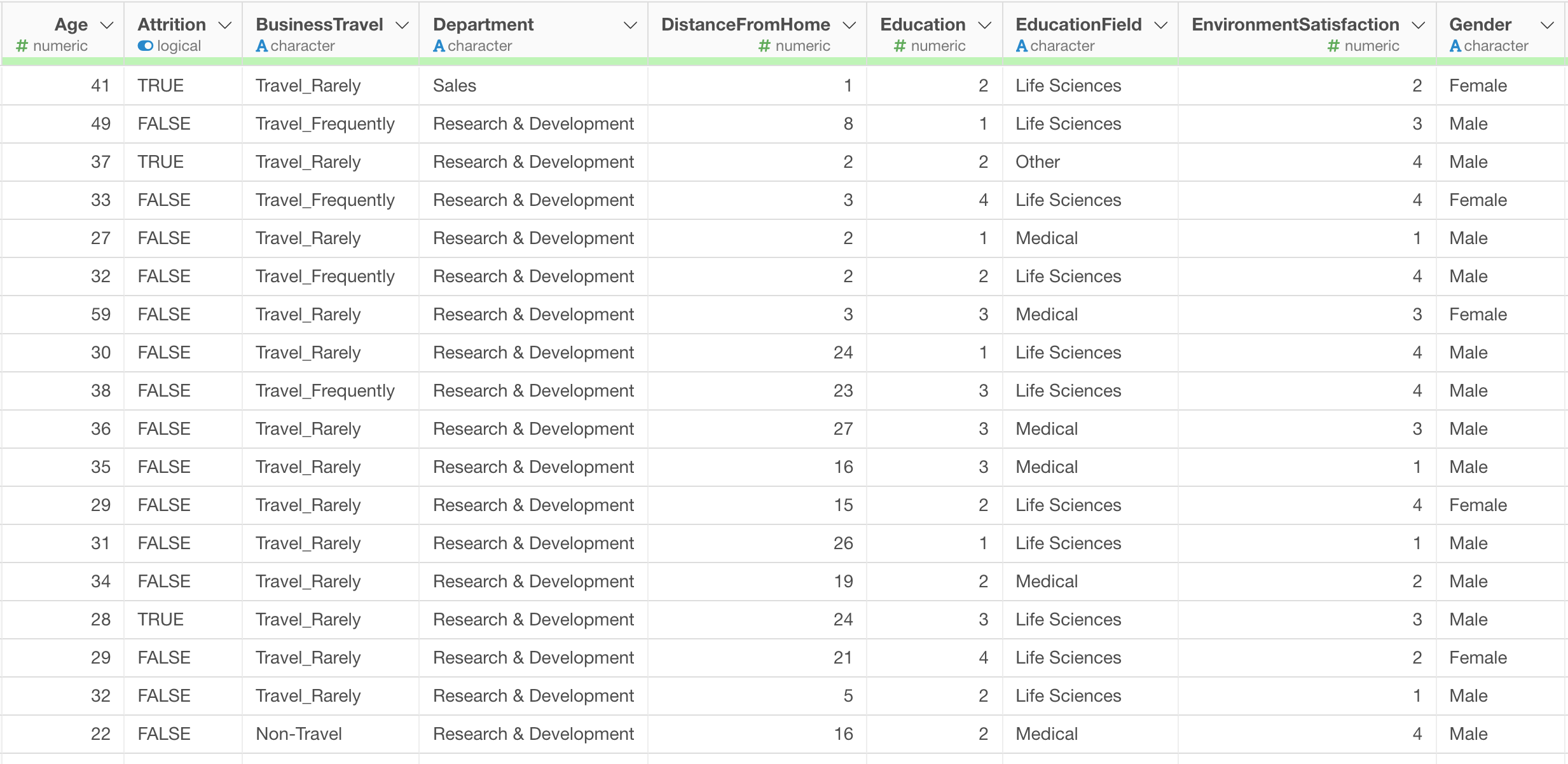Click the DistanceFromHome cell showing 19
The height and width of the screenshot is (764, 1568).
757,582
